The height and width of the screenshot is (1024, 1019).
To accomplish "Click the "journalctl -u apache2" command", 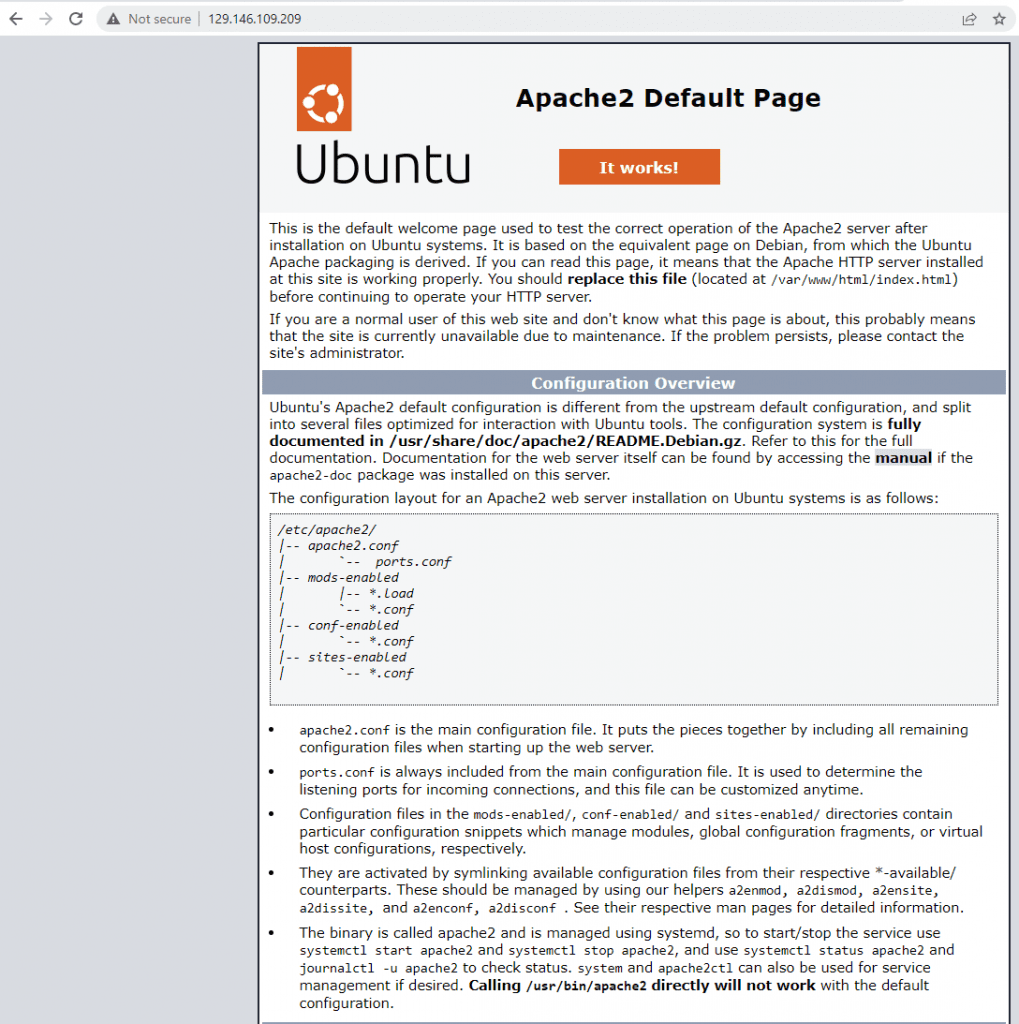I will 379,968.
